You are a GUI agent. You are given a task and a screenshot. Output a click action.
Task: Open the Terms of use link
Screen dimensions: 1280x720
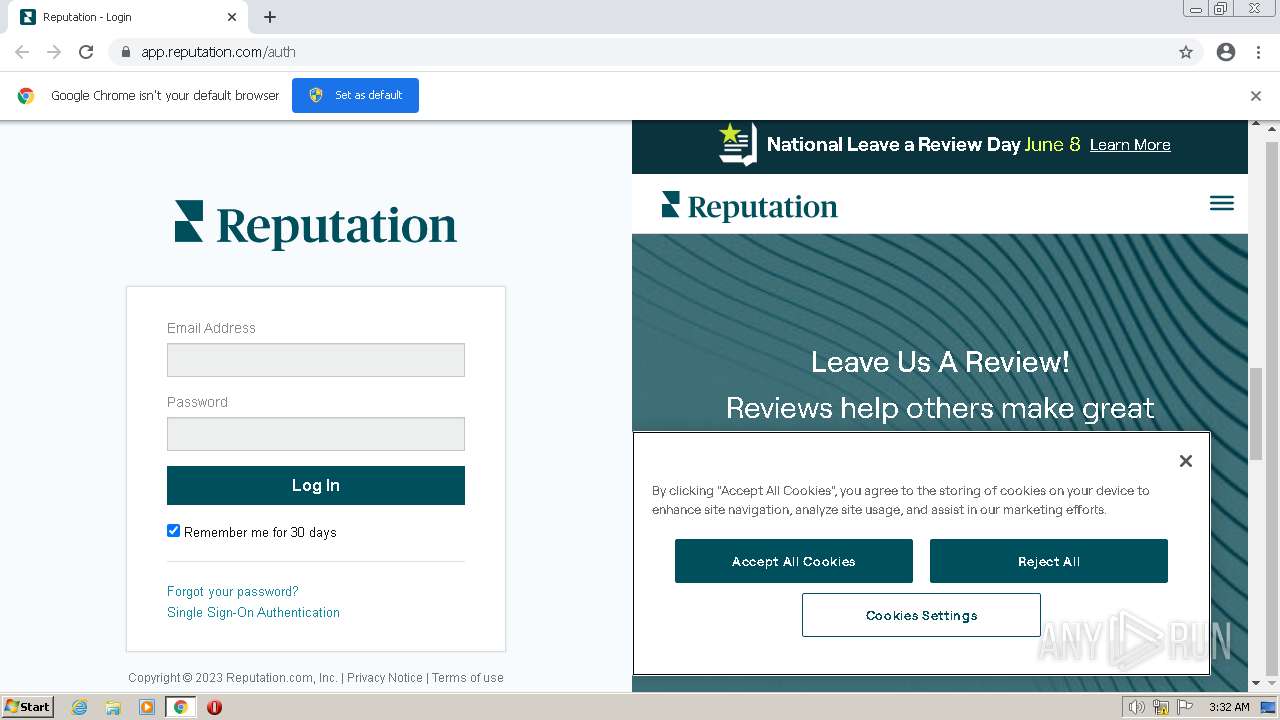(468, 677)
